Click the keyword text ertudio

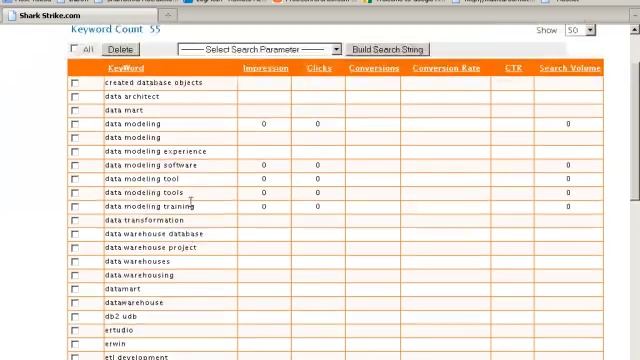[119, 330]
